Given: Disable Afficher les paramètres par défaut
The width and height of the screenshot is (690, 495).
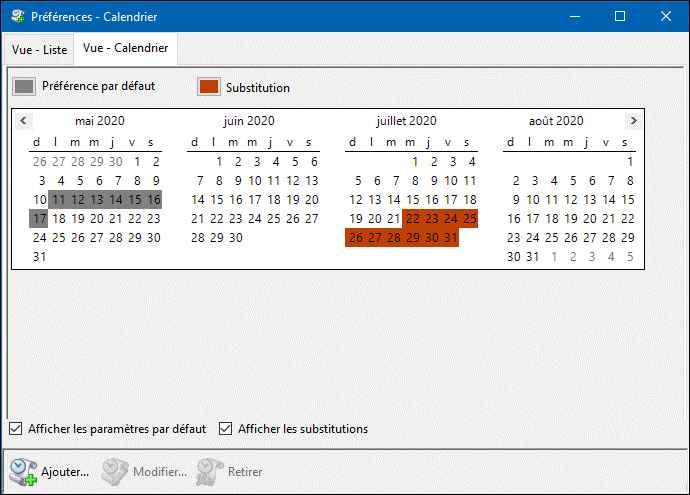Looking at the screenshot, I should pyautogui.click(x=16, y=429).
